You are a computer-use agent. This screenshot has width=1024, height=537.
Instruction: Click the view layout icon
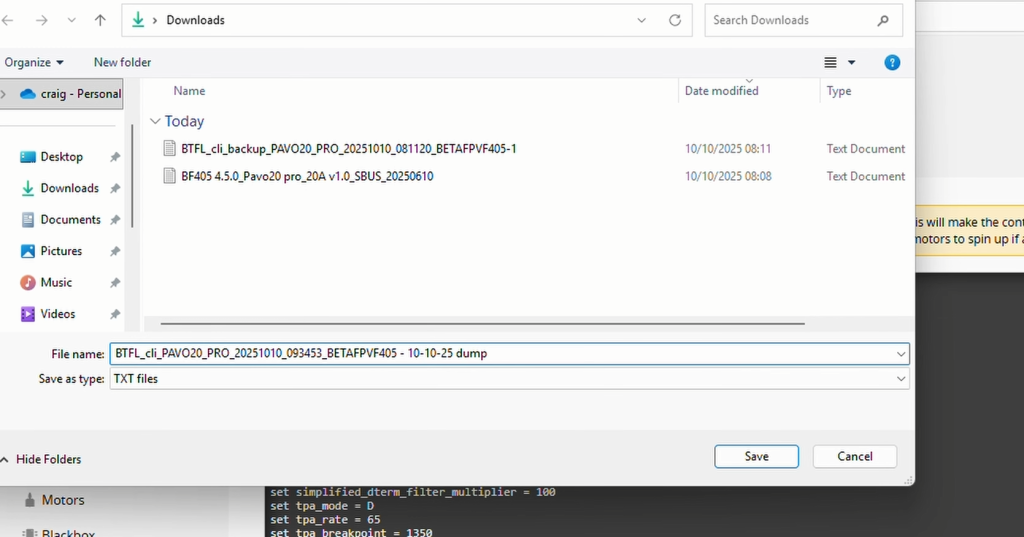pyautogui.click(x=831, y=62)
